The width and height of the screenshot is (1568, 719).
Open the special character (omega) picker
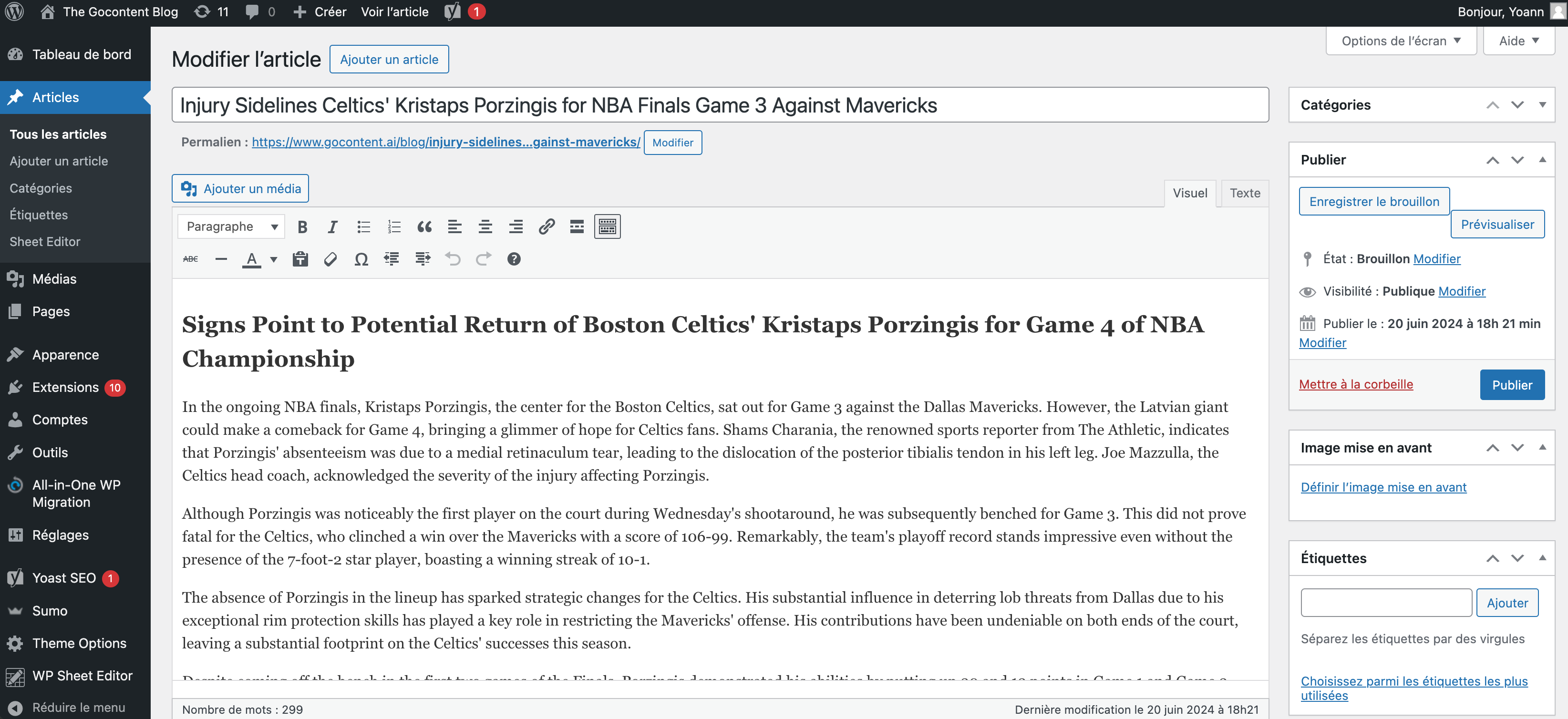point(361,259)
